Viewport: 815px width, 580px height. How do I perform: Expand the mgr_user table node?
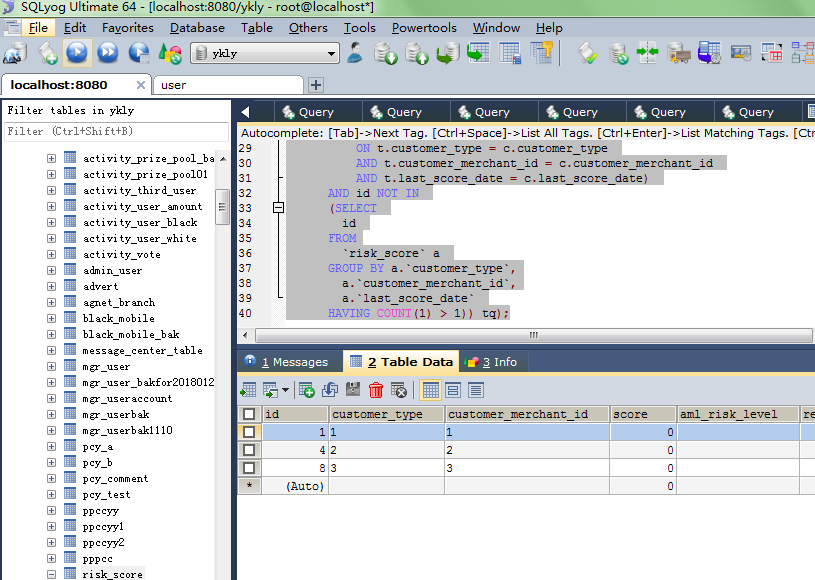click(x=51, y=366)
